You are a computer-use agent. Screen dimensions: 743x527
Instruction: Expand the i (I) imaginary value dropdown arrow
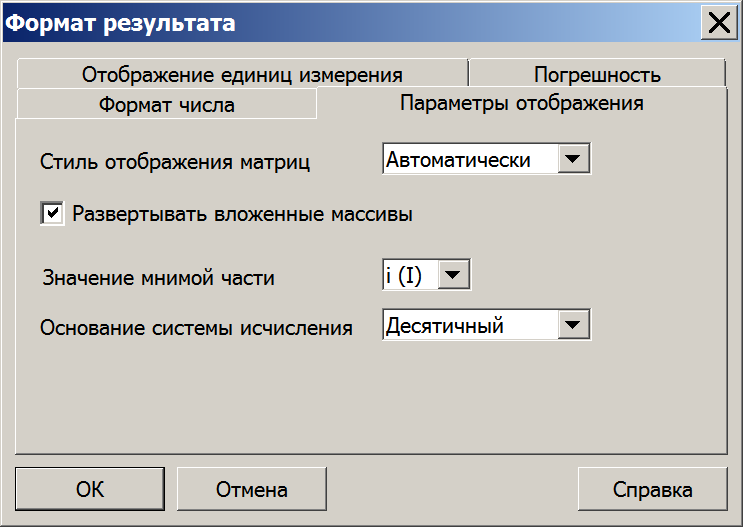tap(453, 274)
